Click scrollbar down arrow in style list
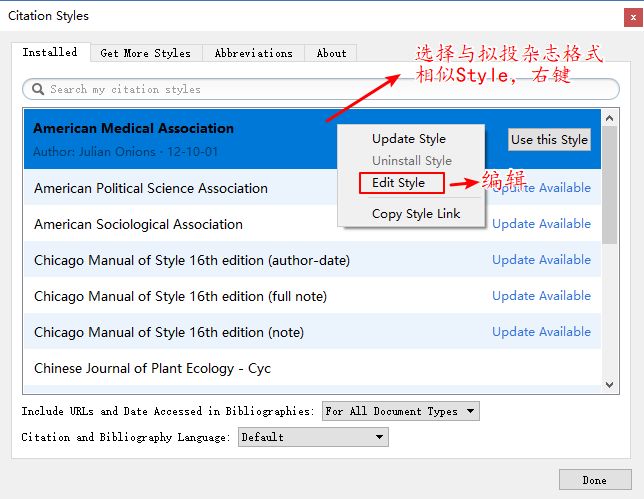The image size is (644, 499). 611,383
